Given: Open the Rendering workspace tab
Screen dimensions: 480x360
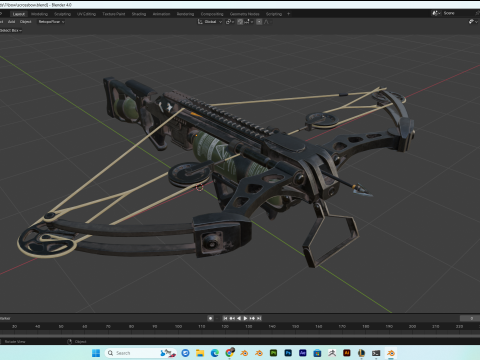Looking at the screenshot, I should [x=185, y=14].
